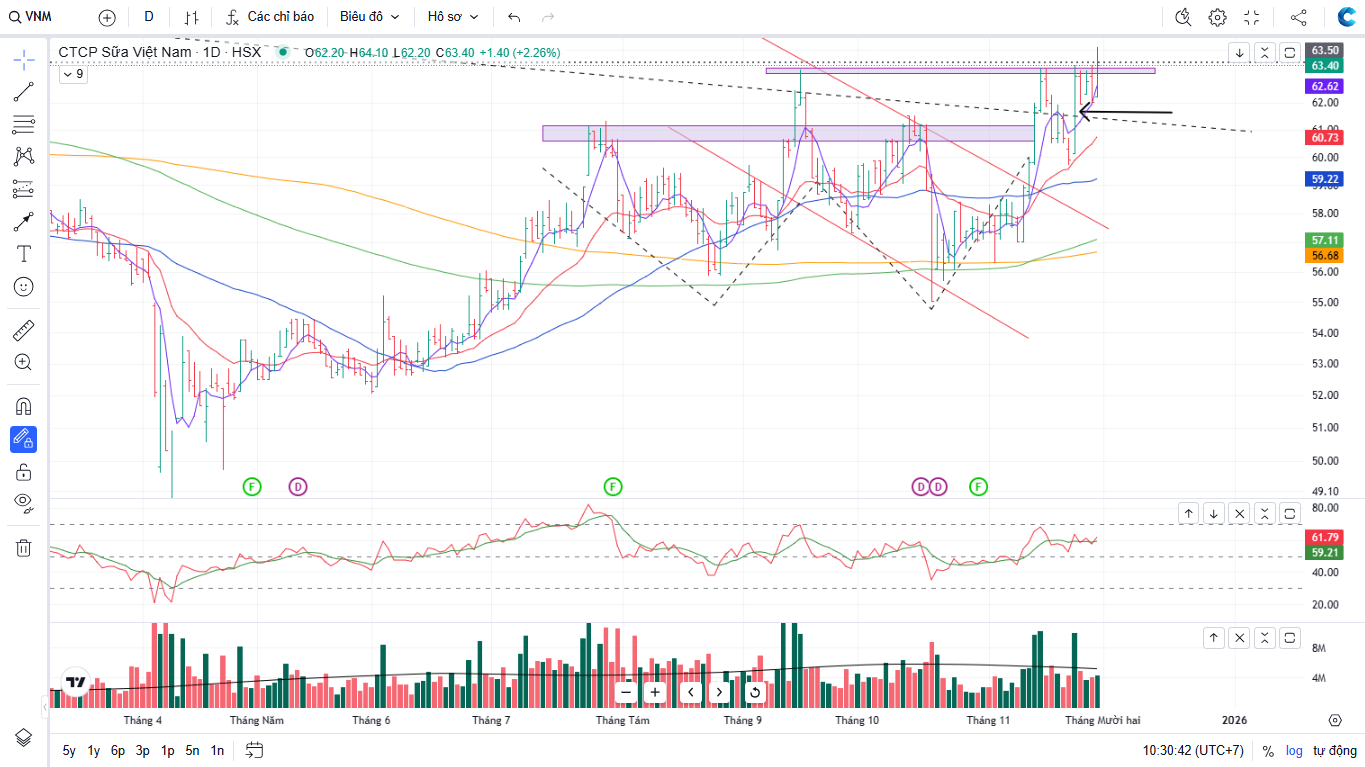Click the tự động auto-scale button
This screenshot has width=1365, height=767.
1333,750
